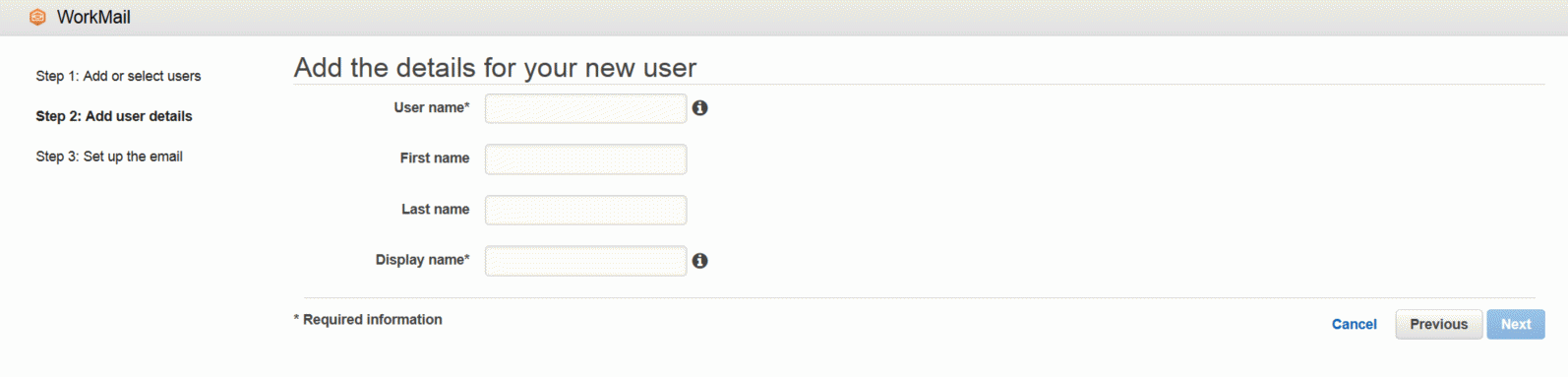Click the First name label
Screen dimensions: 1568x377
(435, 157)
